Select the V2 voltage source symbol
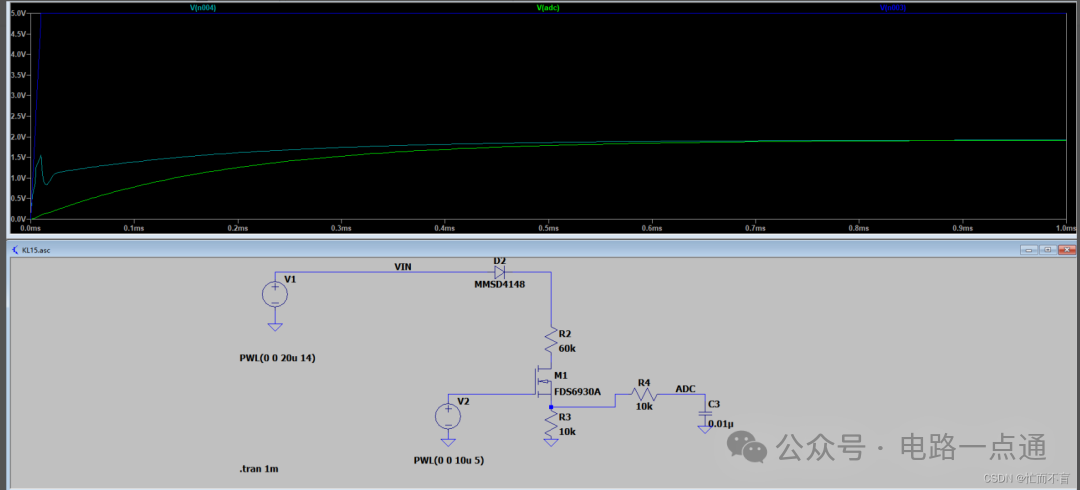Screen dimensions: 1080x490 (448, 416)
